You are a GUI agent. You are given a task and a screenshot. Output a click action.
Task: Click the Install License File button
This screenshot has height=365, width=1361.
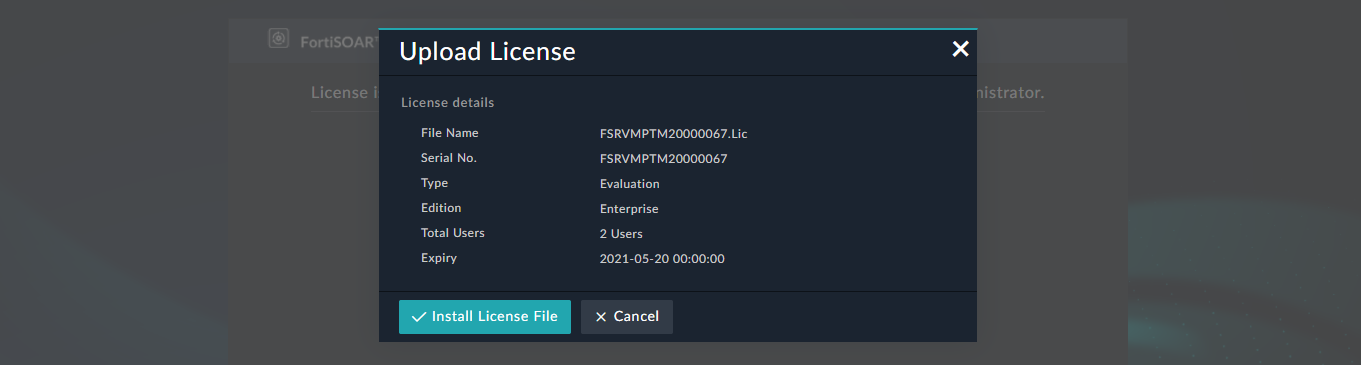(x=485, y=317)
